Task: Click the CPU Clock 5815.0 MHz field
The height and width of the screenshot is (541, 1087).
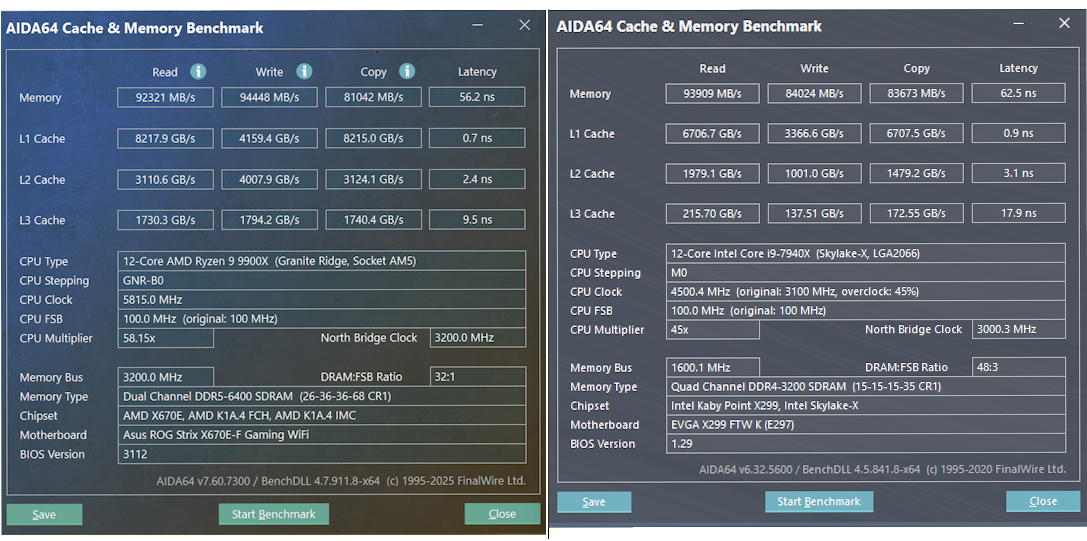Action: 322,300
